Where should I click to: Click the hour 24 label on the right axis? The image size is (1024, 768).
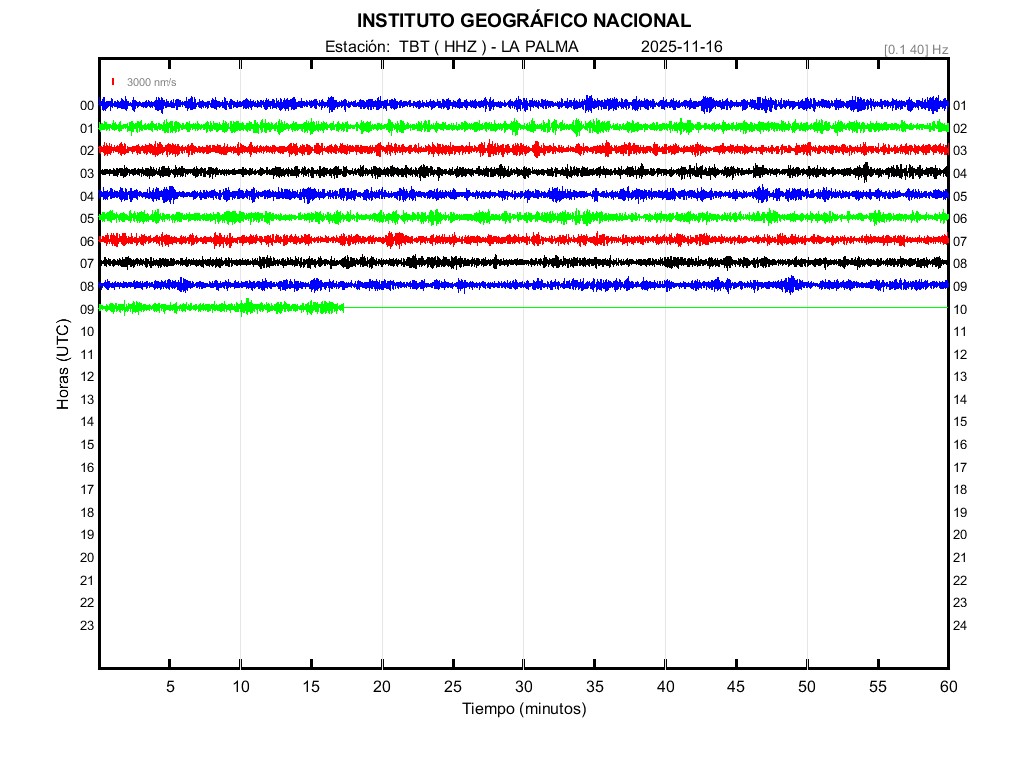click(960, 626)
